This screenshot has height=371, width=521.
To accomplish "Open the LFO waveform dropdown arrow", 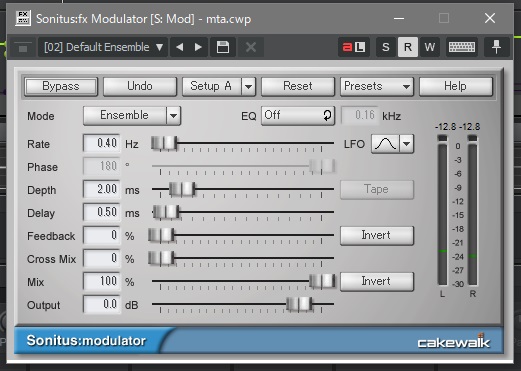I will coord(407,144).
